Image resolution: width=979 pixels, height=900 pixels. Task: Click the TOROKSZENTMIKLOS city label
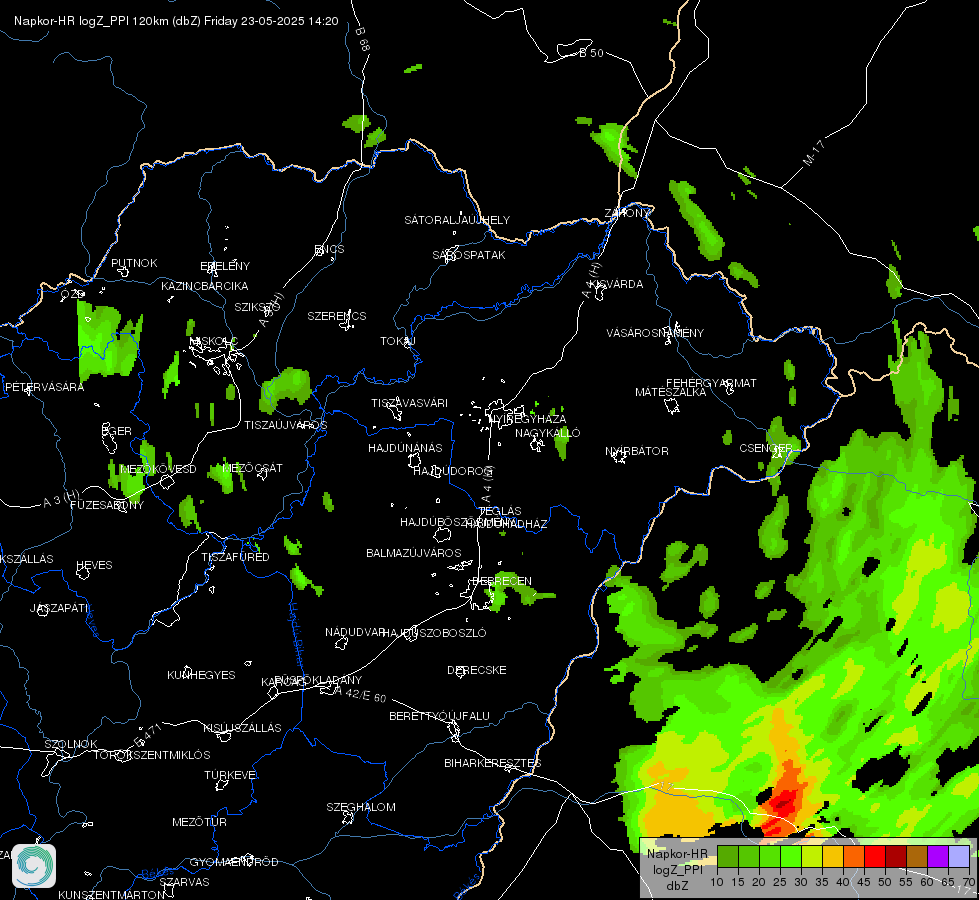[152, 754]
